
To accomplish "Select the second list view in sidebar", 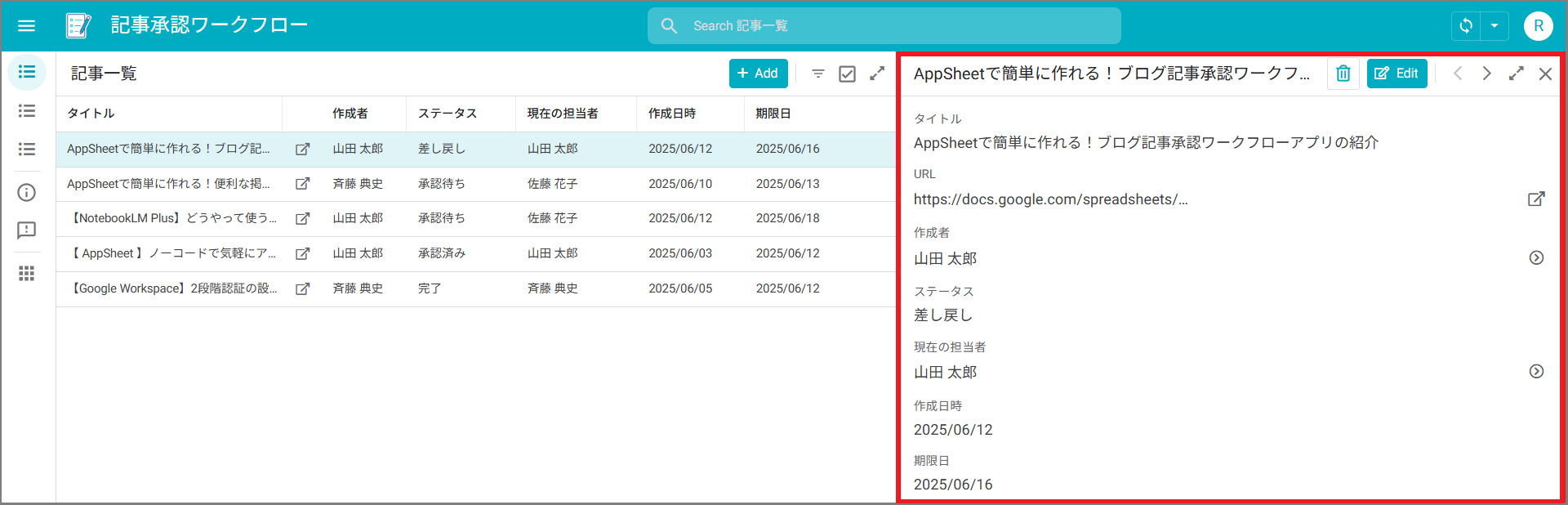I will 27,110.
